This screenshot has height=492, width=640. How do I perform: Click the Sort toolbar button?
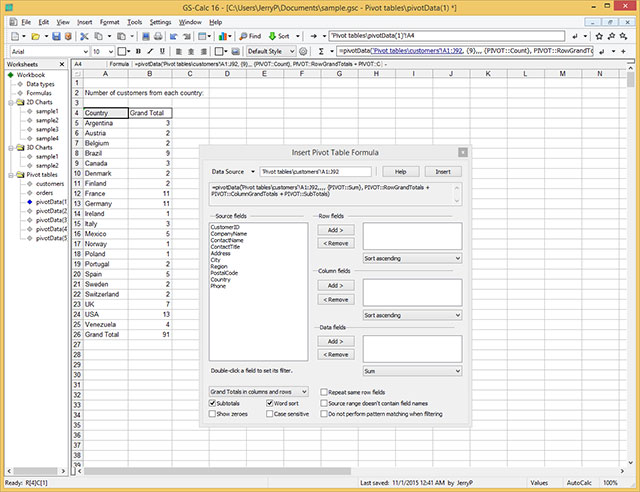[x=277, y=35]
